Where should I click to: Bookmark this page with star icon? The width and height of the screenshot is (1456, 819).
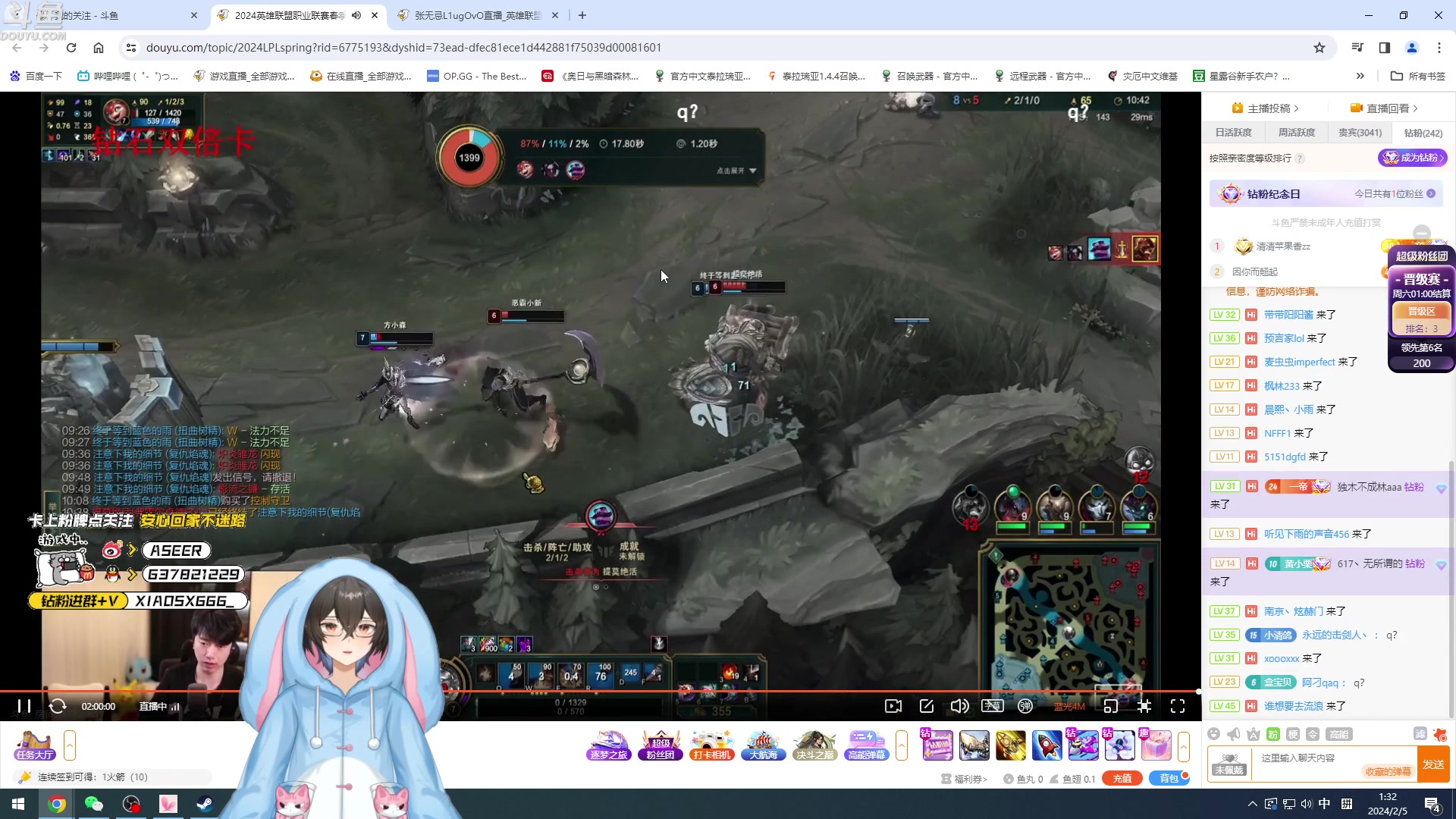tap(1319, 48)
